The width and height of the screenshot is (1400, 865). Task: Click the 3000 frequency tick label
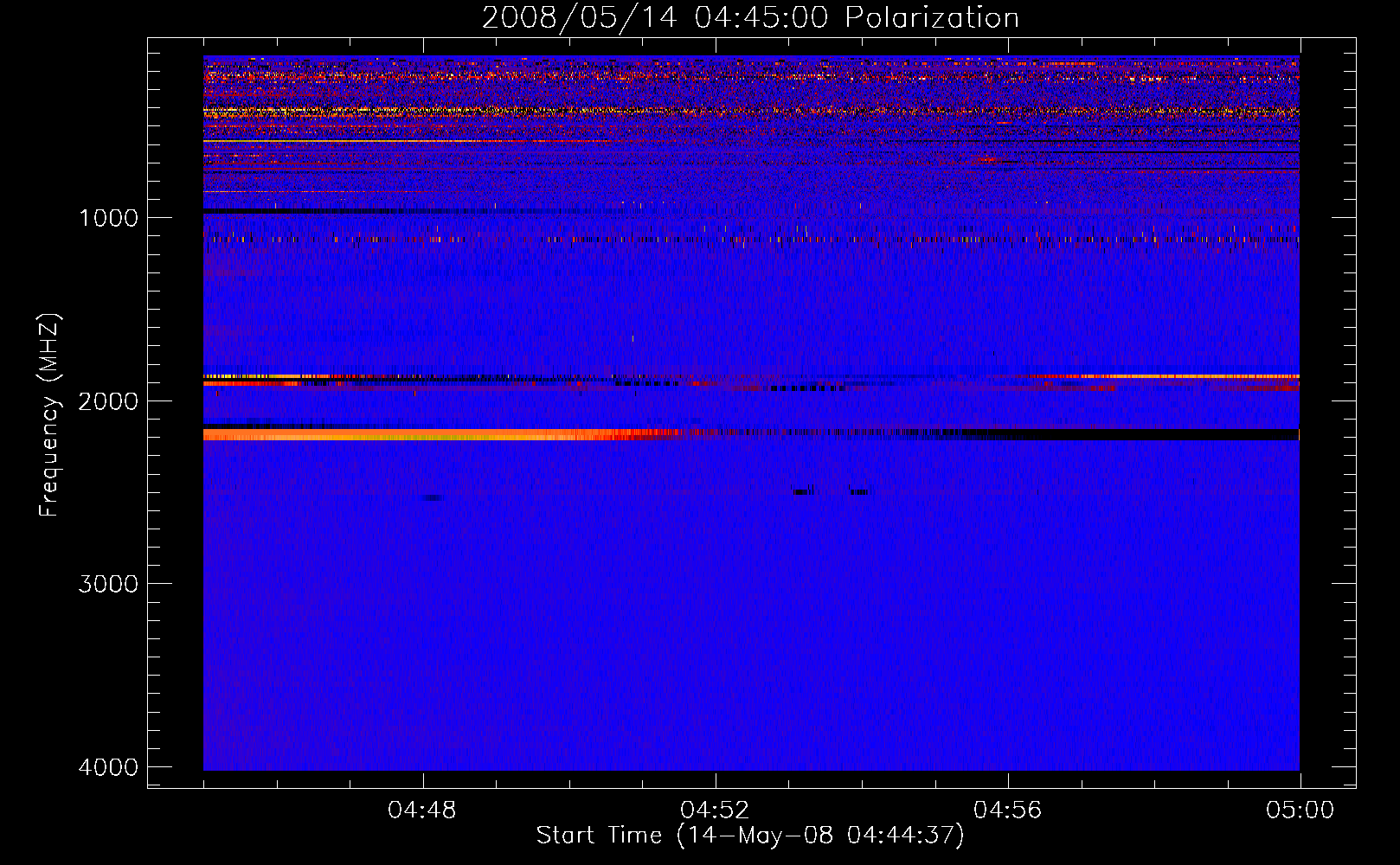[x=108, y=584]
